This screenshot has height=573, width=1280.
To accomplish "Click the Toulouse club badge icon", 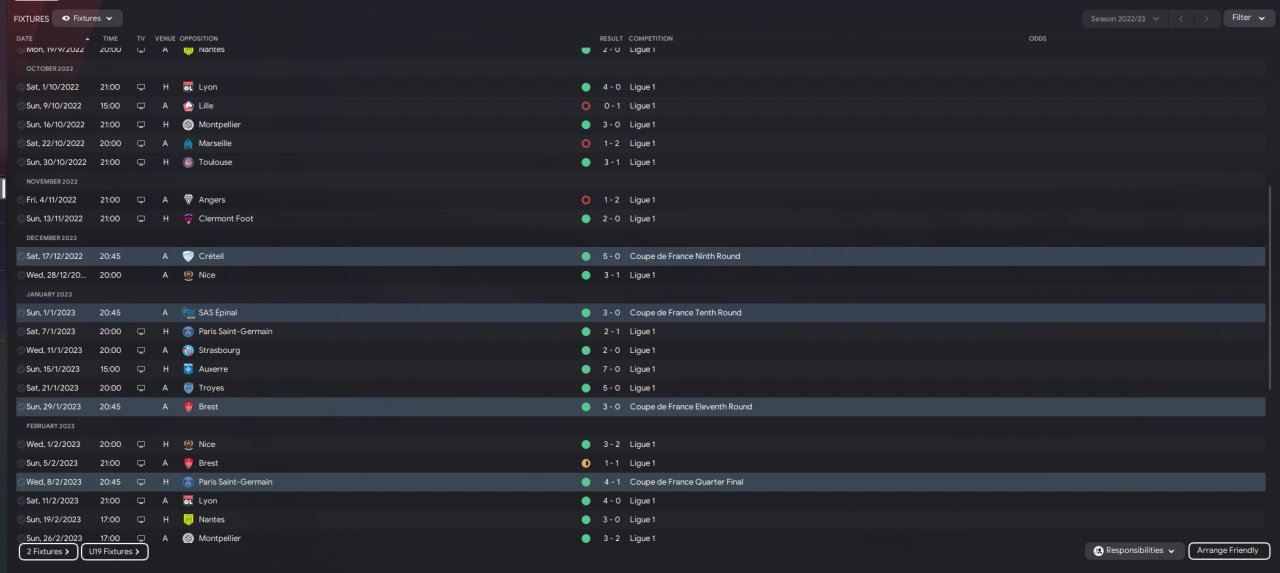I will point(188,162).
